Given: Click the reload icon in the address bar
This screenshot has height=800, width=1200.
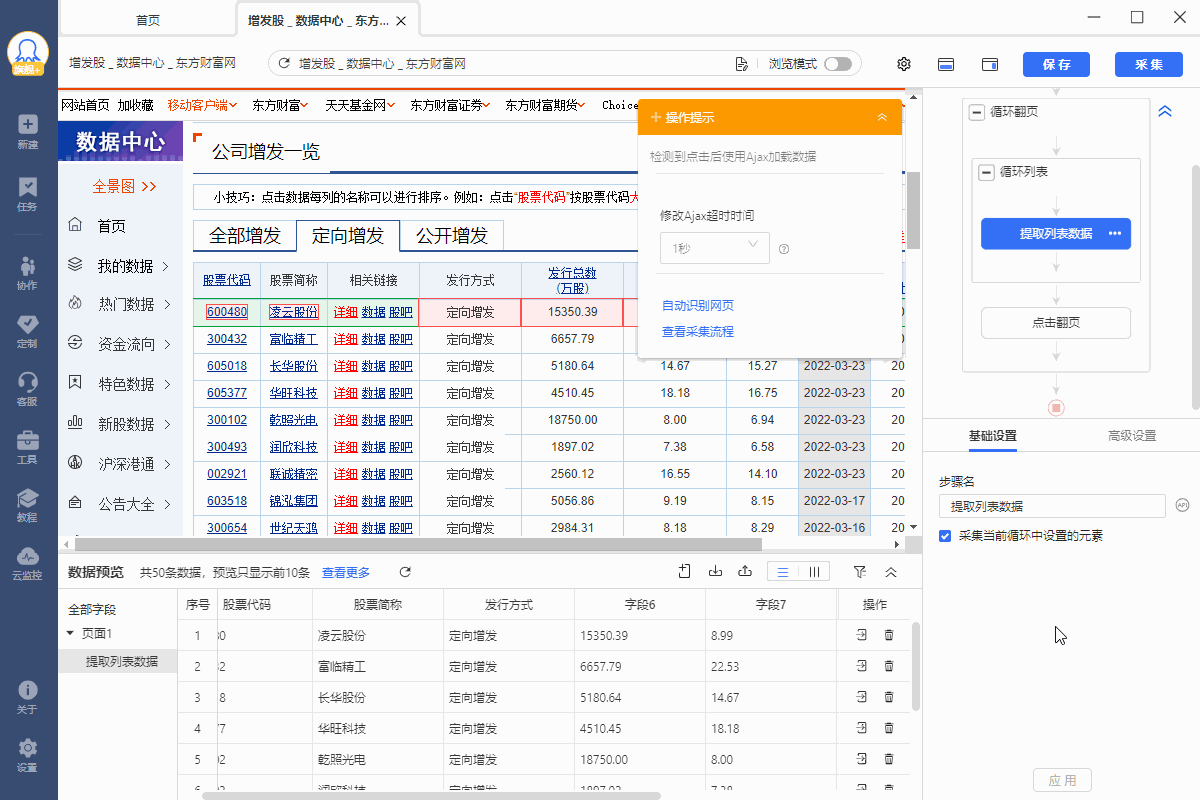Looking at the screenshot, I should point(284,64).
